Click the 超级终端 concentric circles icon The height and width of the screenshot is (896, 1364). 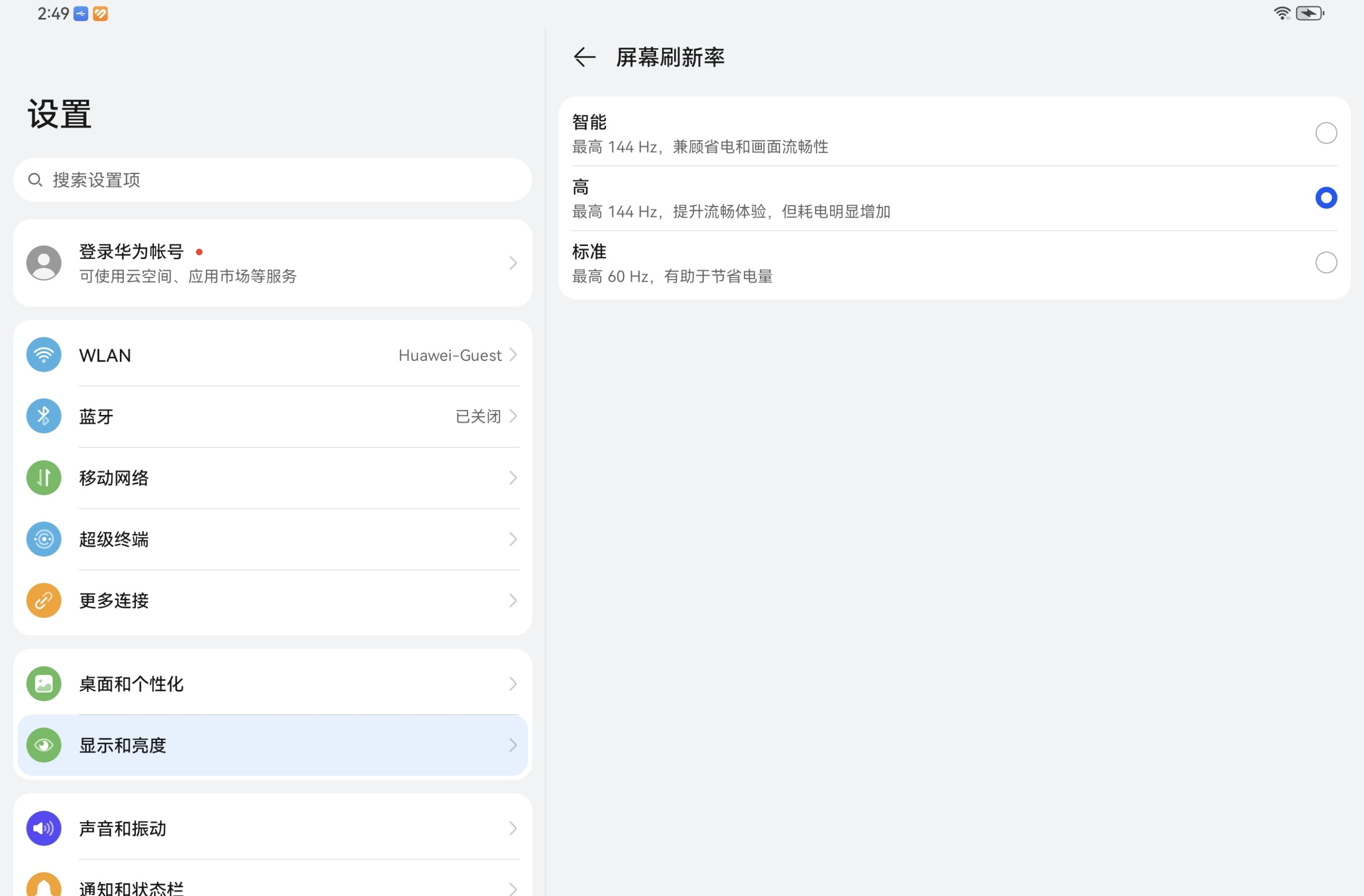click(44, 539)
